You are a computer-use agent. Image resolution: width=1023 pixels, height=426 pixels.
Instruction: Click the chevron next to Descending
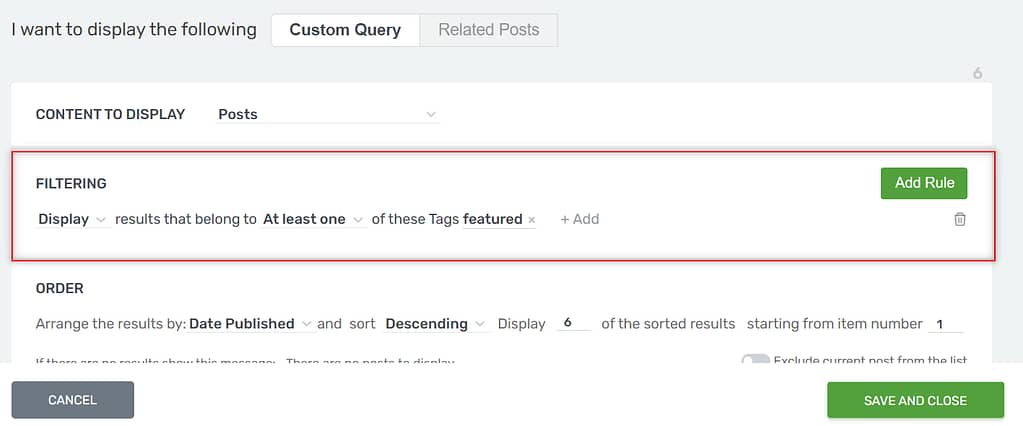point(480,324)
